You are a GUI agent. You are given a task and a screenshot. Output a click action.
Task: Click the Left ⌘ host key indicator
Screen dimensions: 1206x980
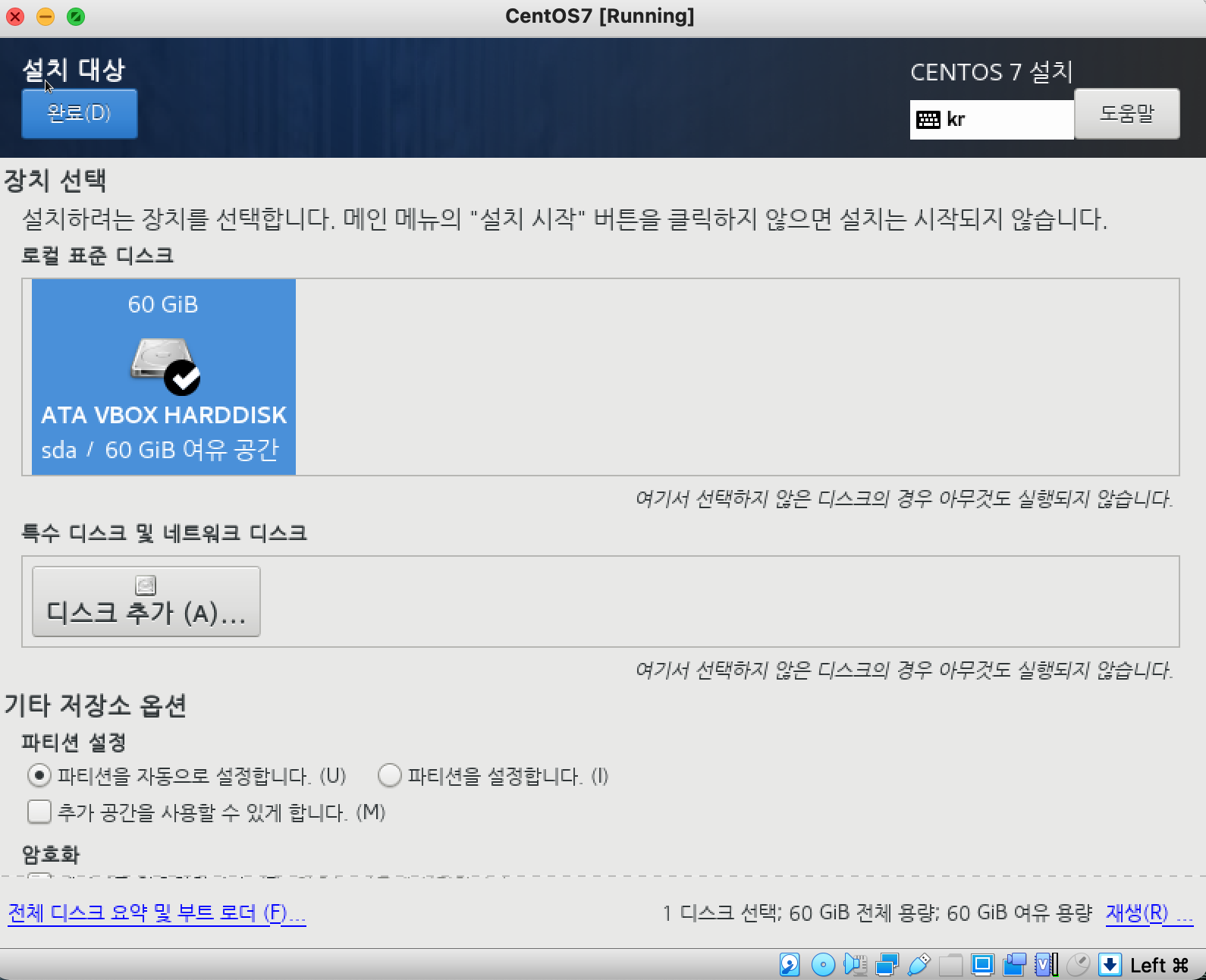(1160, 965)
